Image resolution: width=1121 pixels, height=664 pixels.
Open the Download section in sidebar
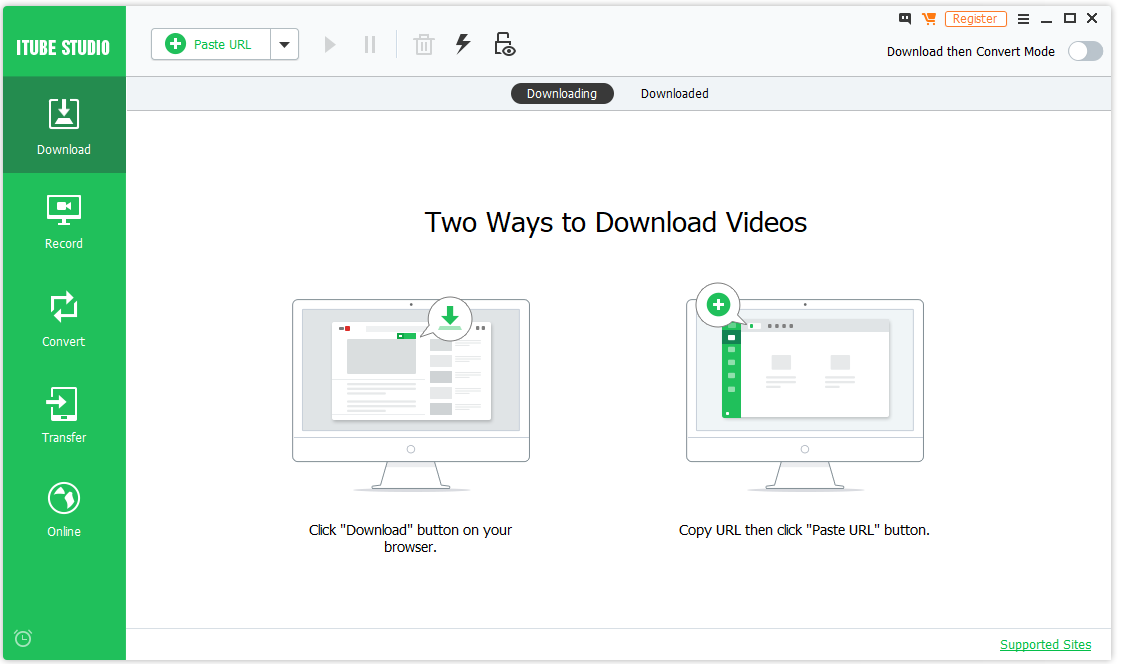[x=64, y=126]
